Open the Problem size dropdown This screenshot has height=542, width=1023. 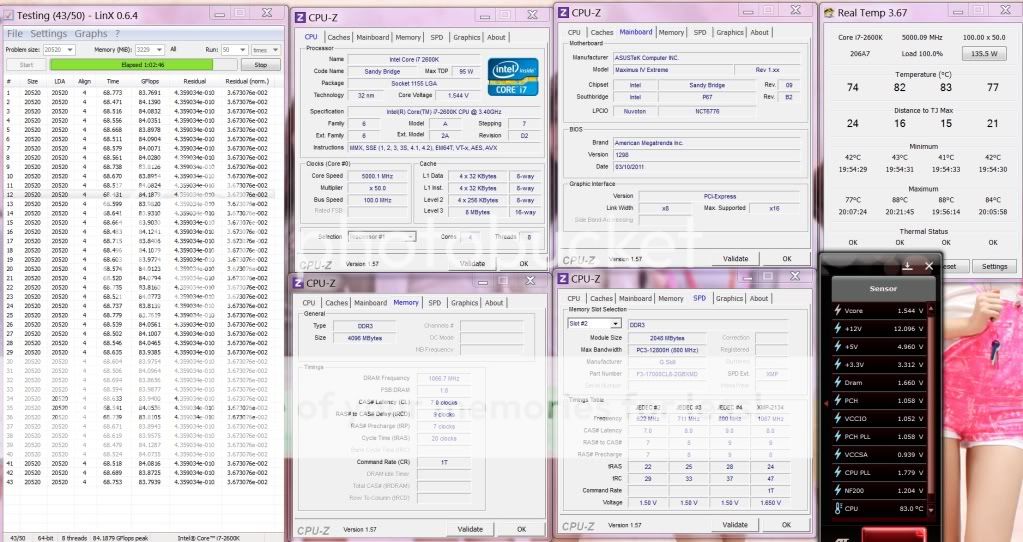(59, 49)
